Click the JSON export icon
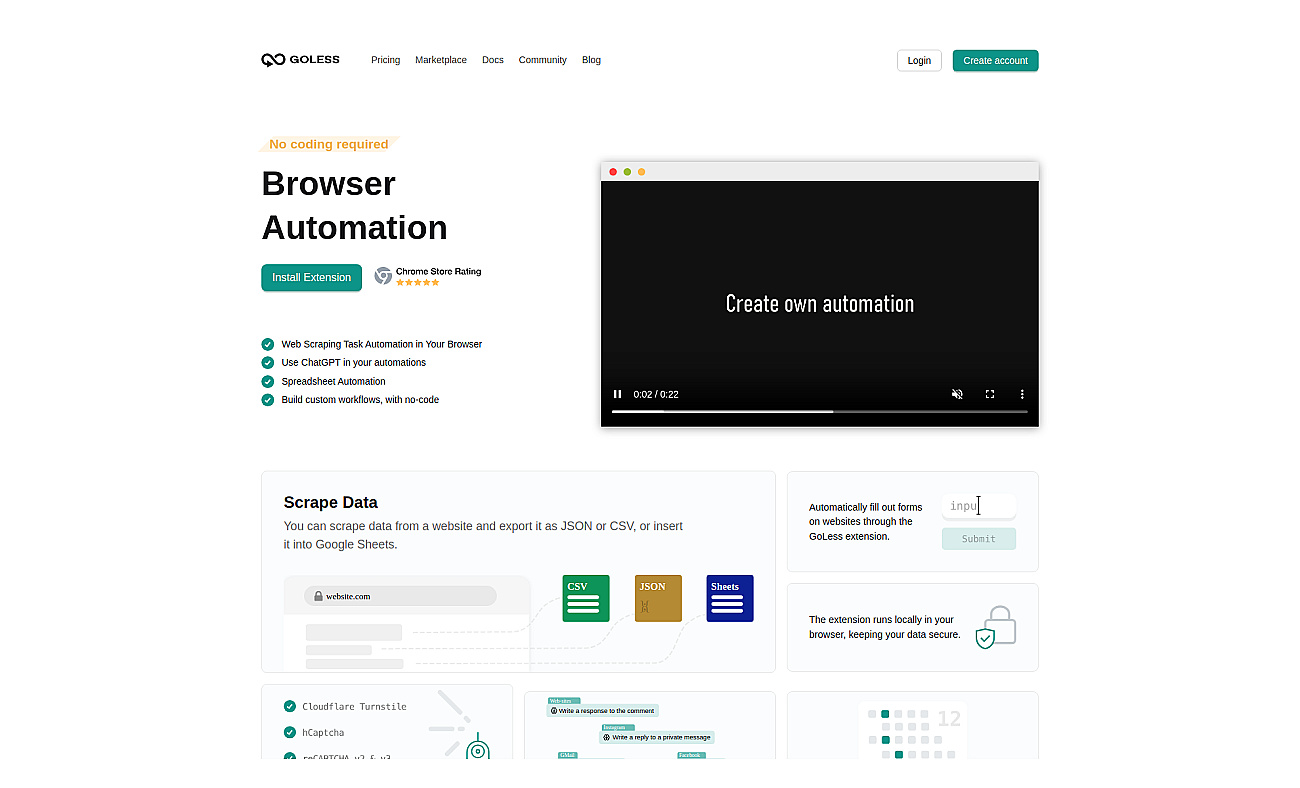 [x=658, y=598]
